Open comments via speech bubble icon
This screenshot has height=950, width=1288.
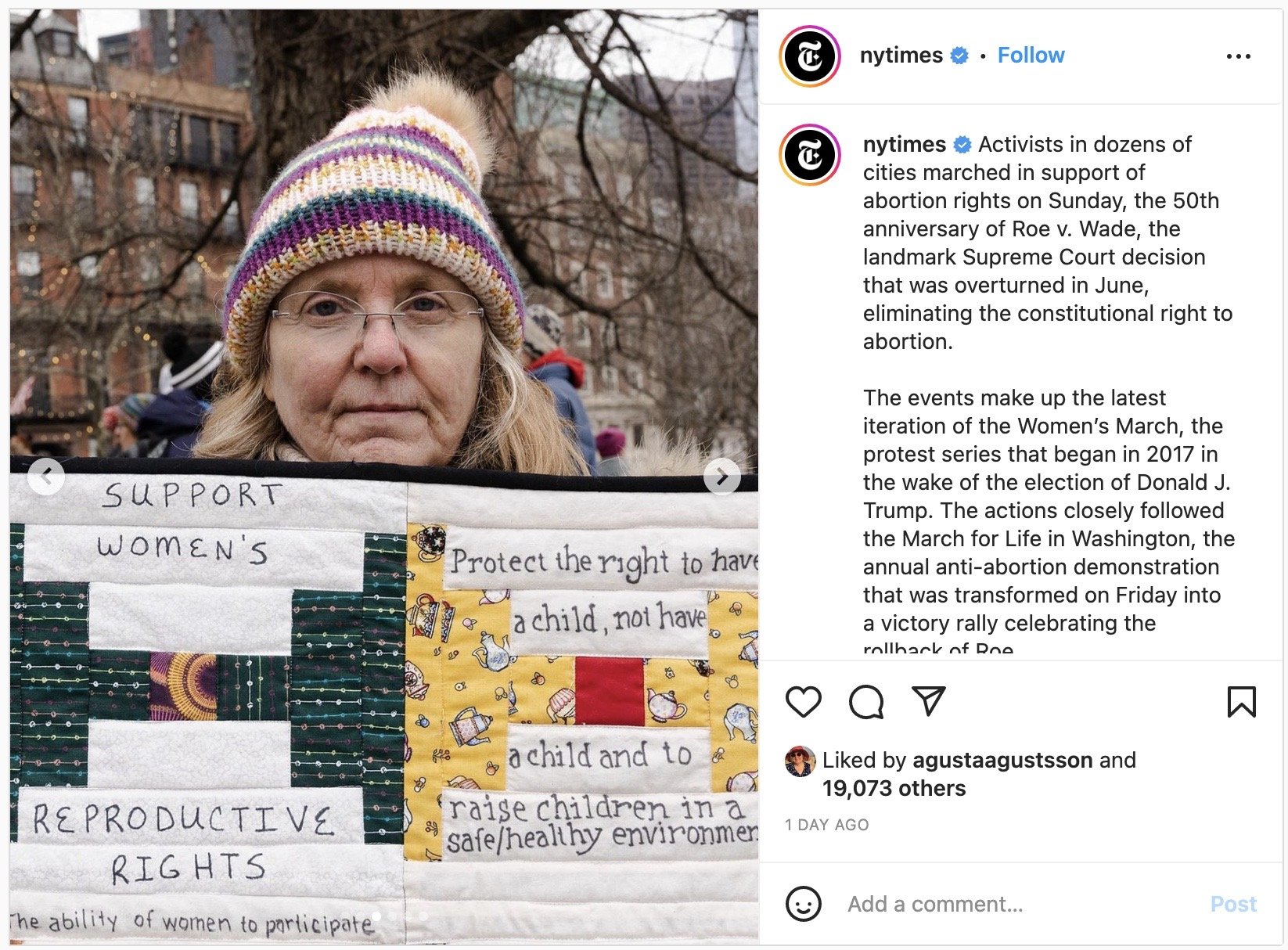(x=866, y=701)
